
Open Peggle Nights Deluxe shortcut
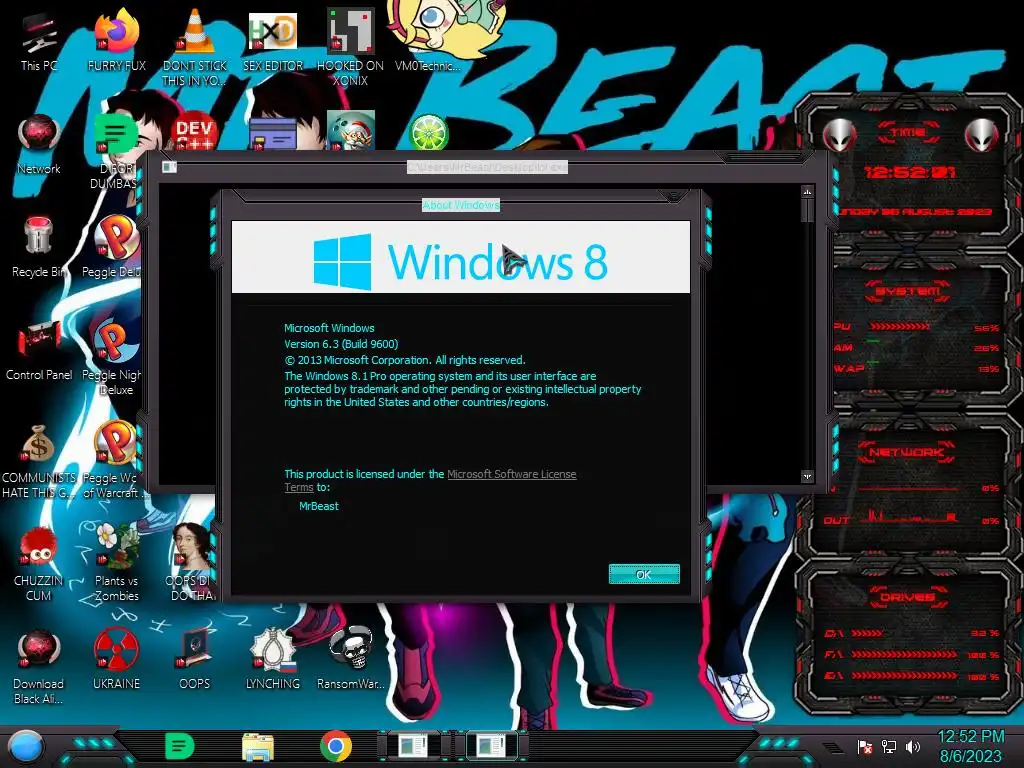click(x=116, y=357)
